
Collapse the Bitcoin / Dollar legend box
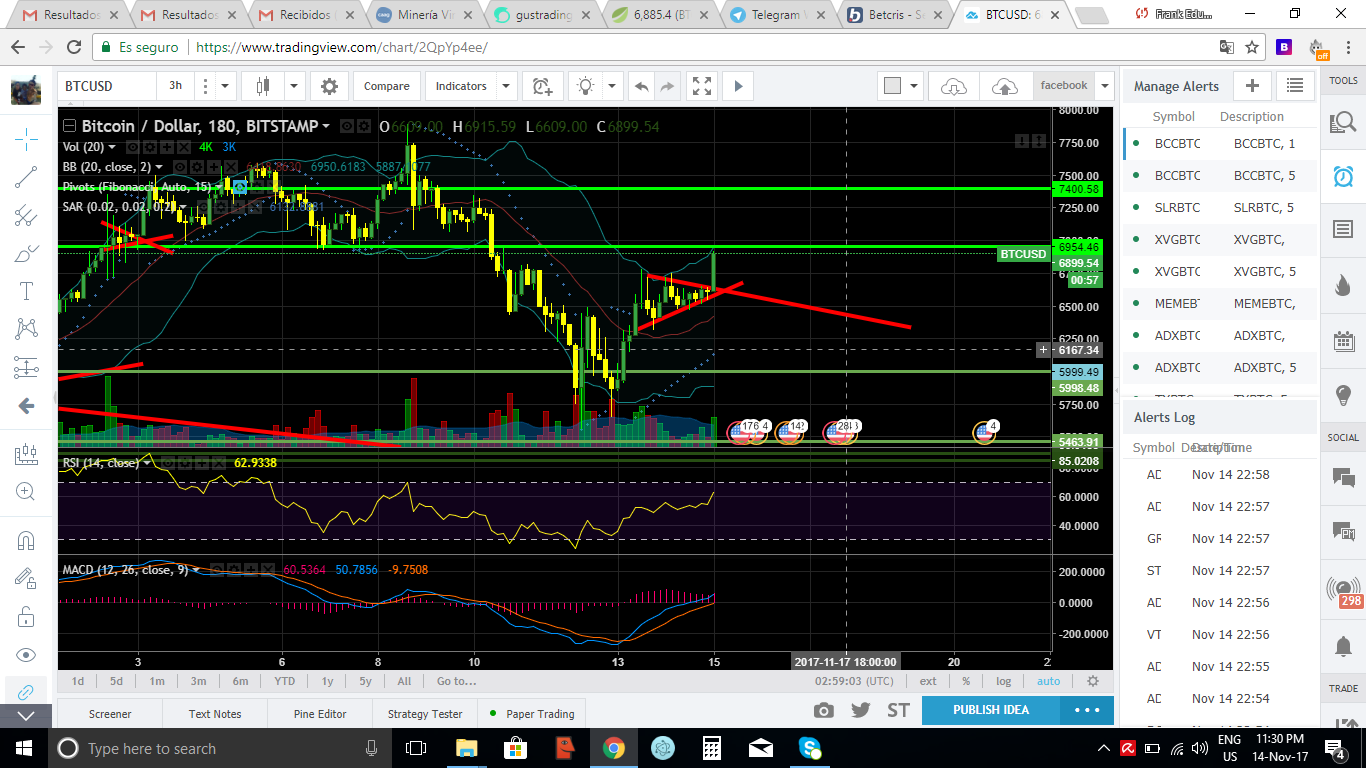click(69, 127)
